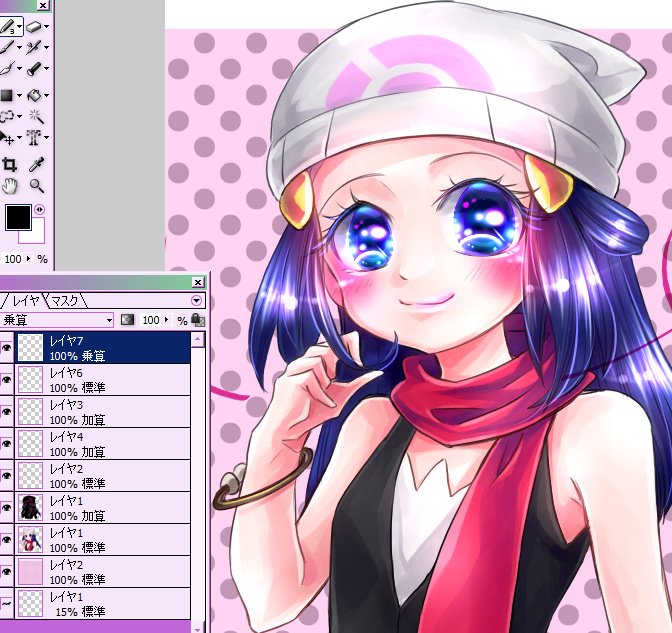The height and width of the screenshot is (633, 672).
Task: Select the レイヤ1 100% 加算 row
Action: coord(102,508)
